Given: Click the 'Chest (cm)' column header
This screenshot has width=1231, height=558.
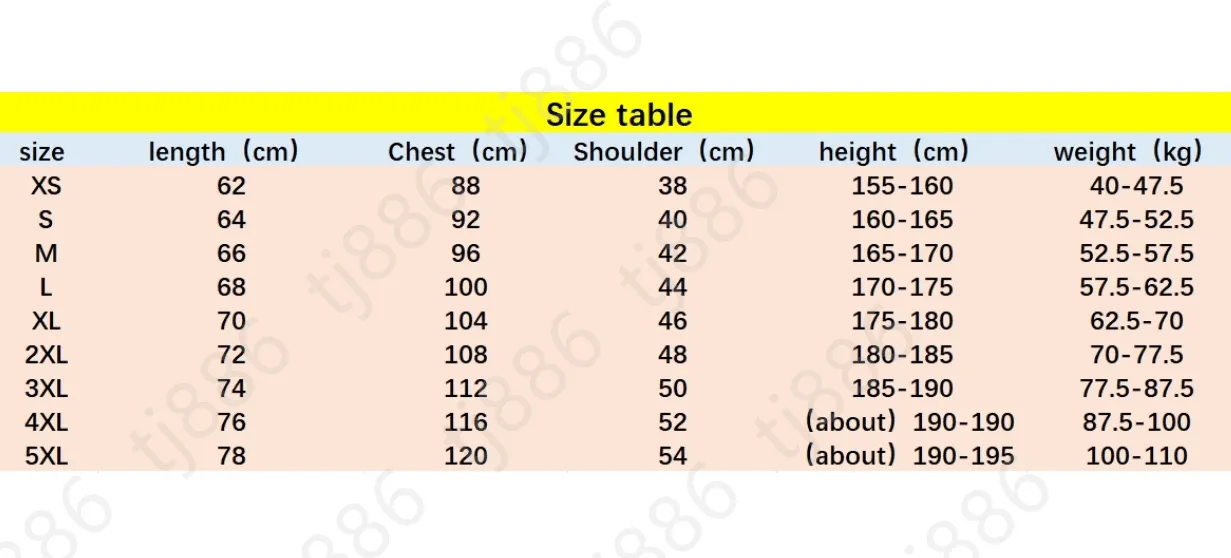Looking at the screenshot, I should (458, 152).
